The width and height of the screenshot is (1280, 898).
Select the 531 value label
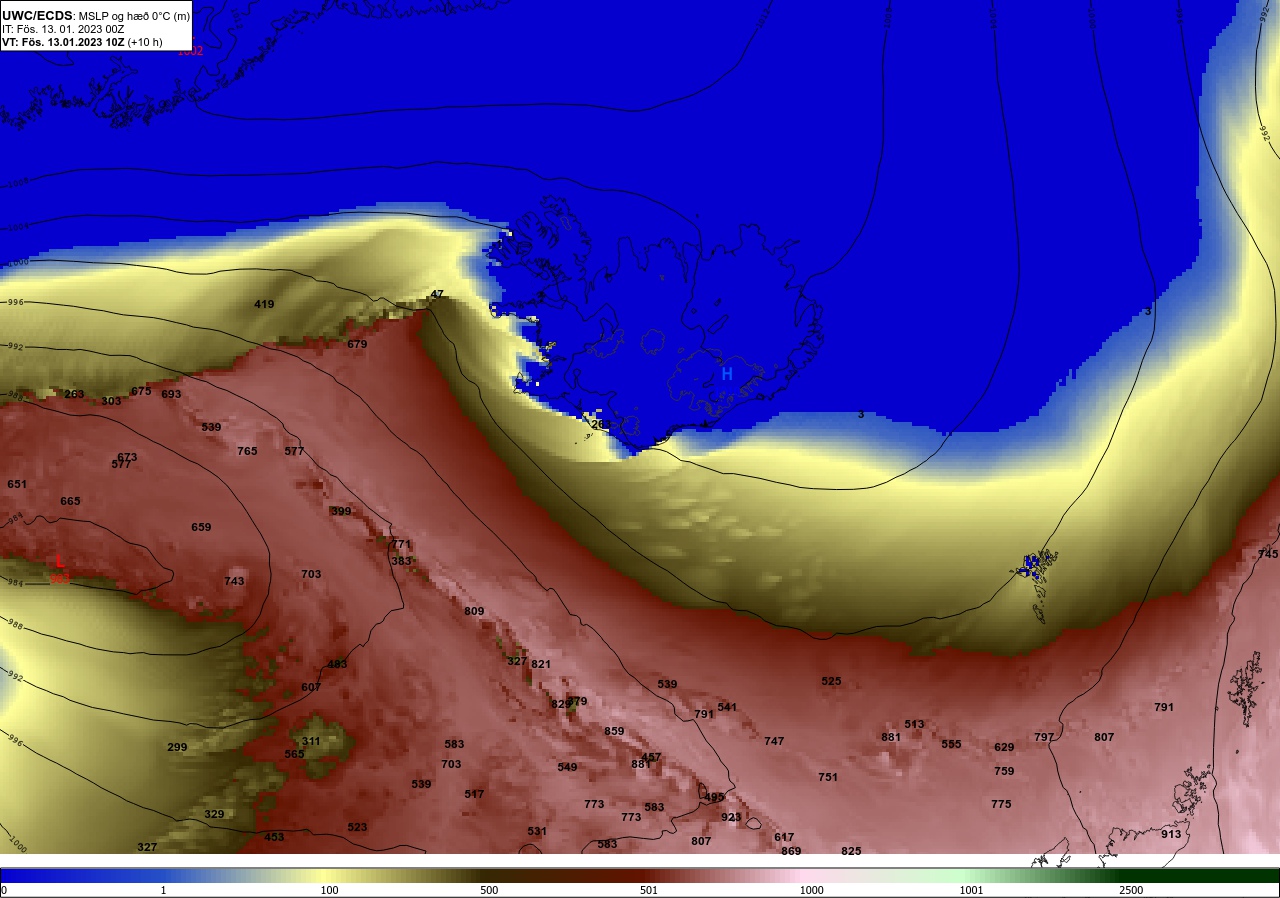(537, 831)
